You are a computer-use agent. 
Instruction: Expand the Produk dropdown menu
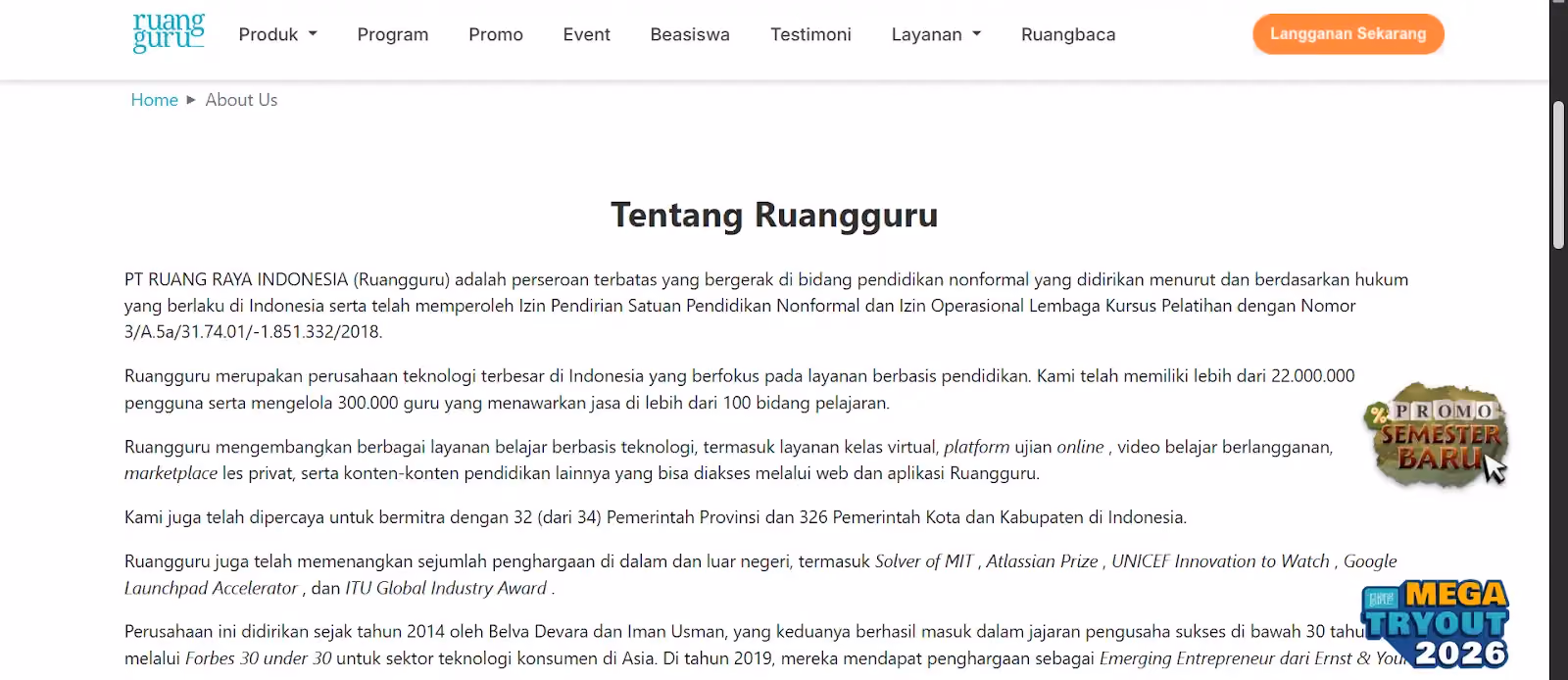click(278, 34)
